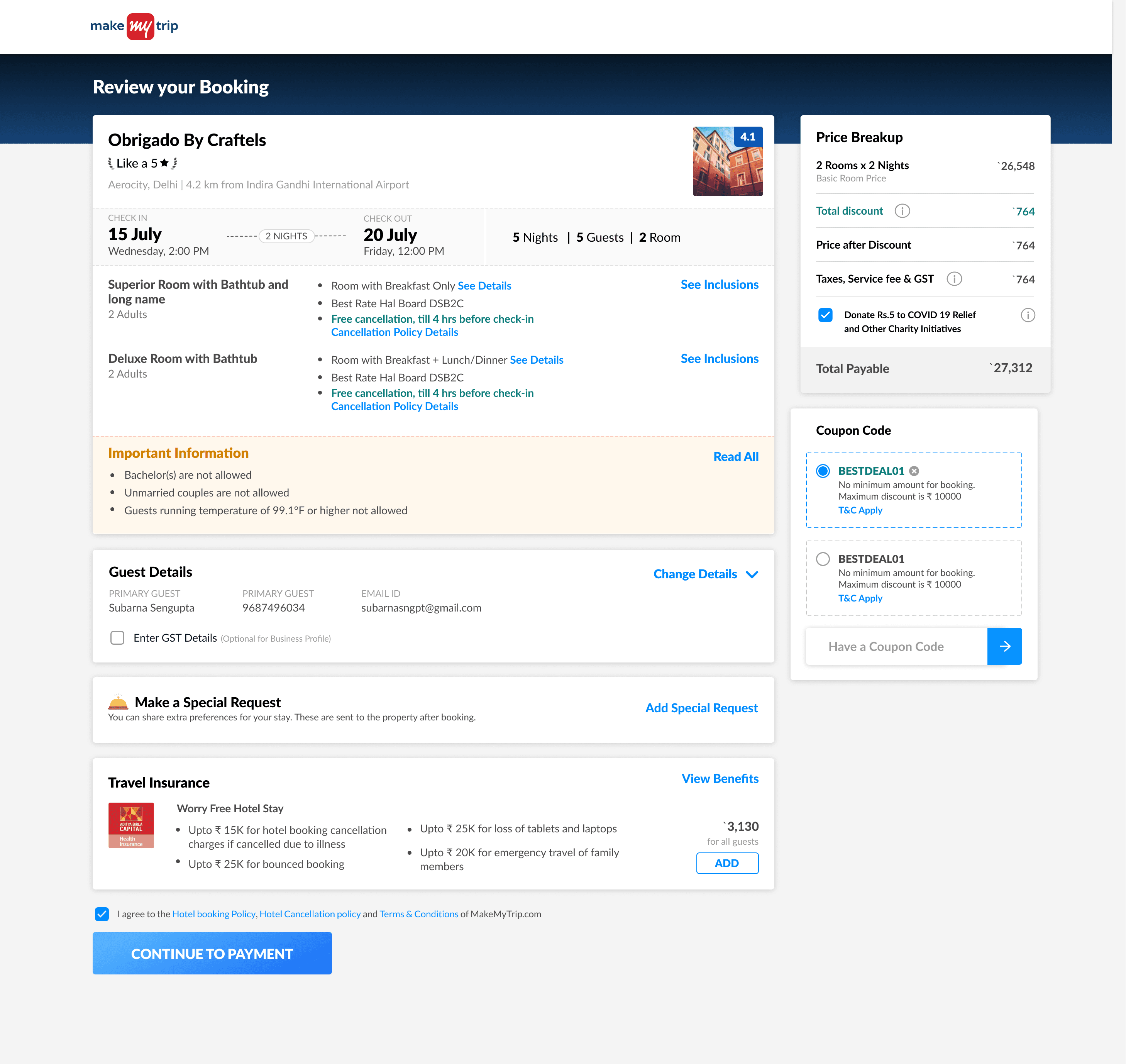The height and width of the screenshot is (1064, 1126).
Task: Untick the Donate Rs.5 COVID relief checkbox
Action: pos(825,315)
